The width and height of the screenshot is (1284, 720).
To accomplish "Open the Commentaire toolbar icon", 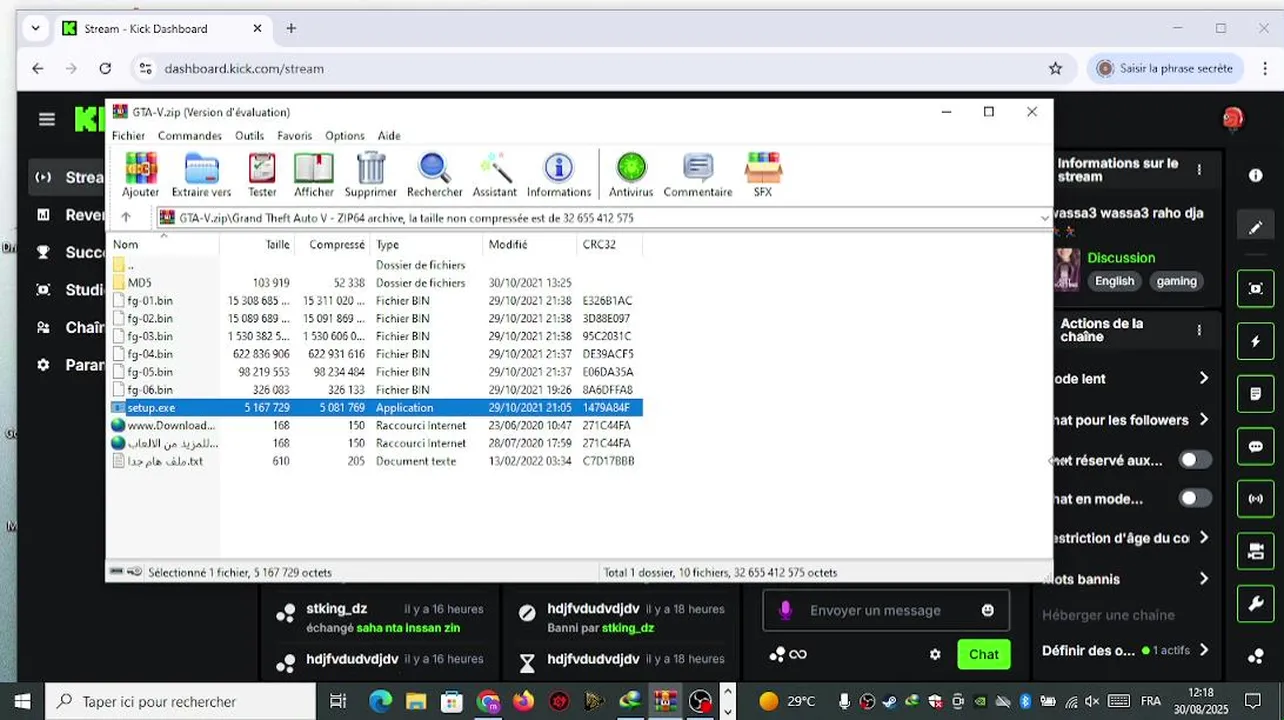I will 698,174.
